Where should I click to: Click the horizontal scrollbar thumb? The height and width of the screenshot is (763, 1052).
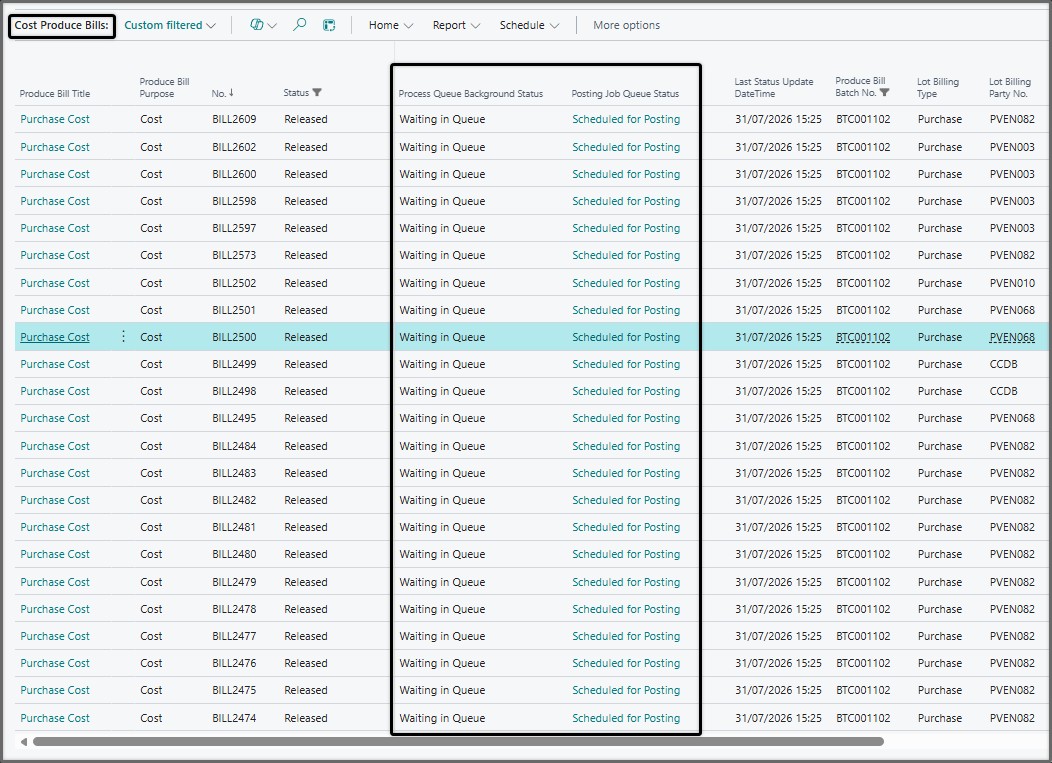click(458, 742)
